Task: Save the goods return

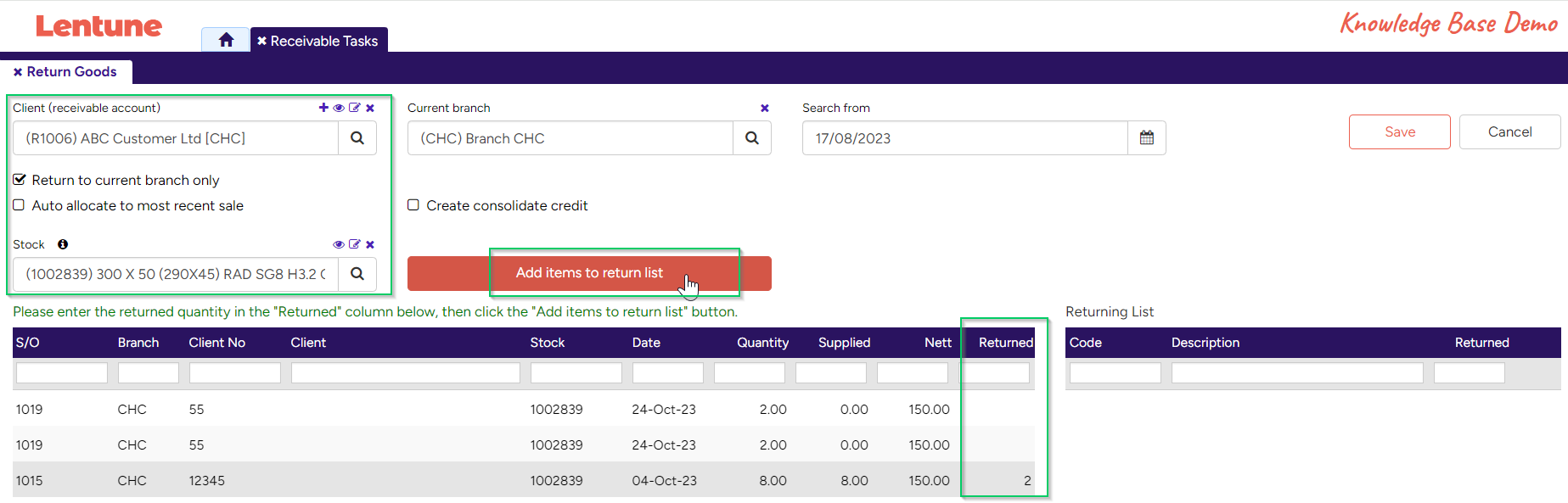Action: click(x=1400, y=131)
